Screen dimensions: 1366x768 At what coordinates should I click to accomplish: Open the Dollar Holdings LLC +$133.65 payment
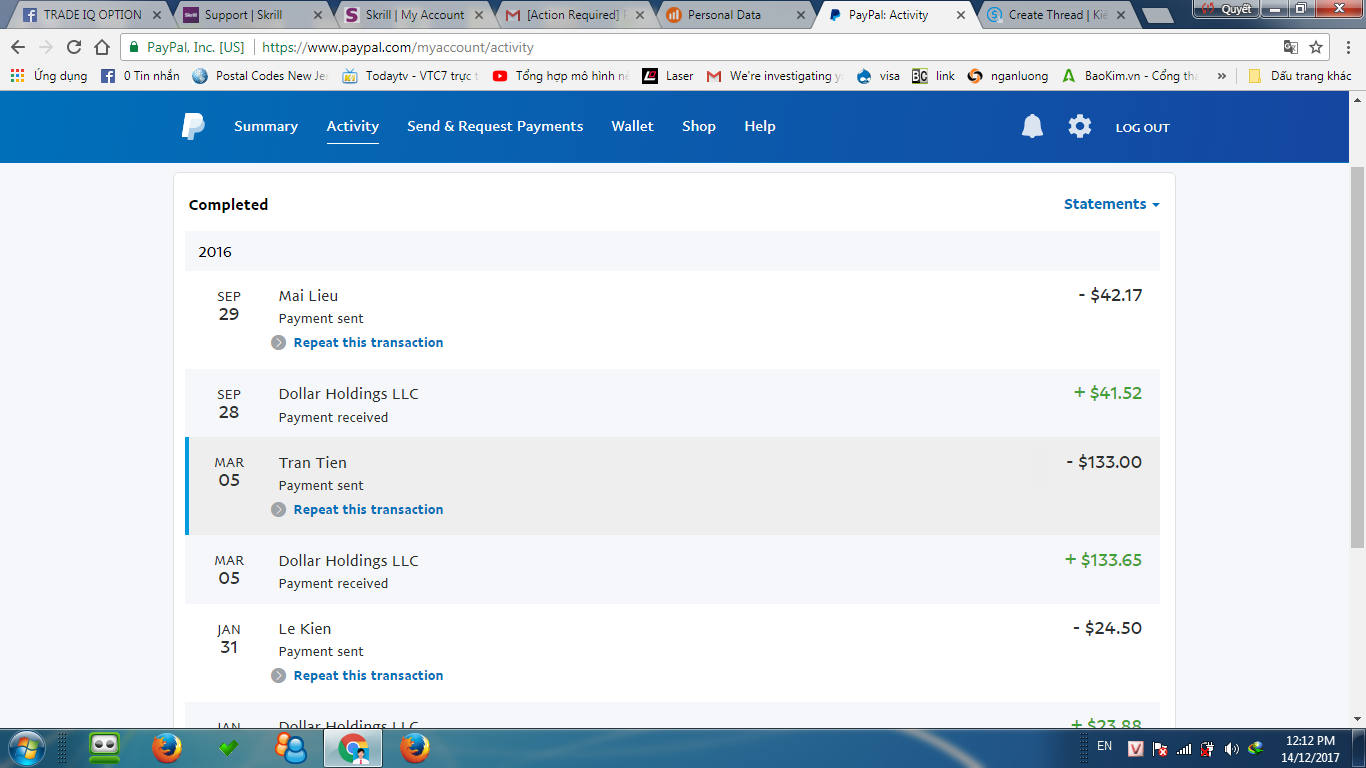pyautogui.click(x=672, y=569)
